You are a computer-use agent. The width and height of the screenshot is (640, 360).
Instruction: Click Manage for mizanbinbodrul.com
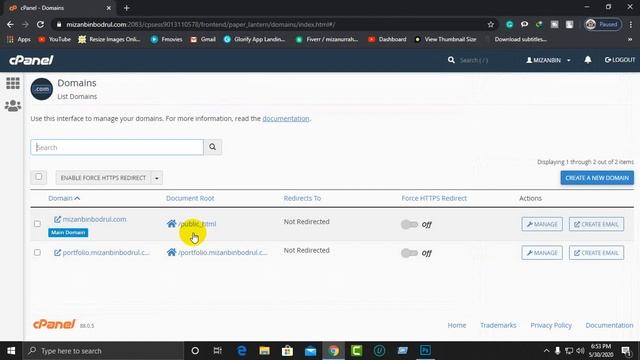coord(542,224)
